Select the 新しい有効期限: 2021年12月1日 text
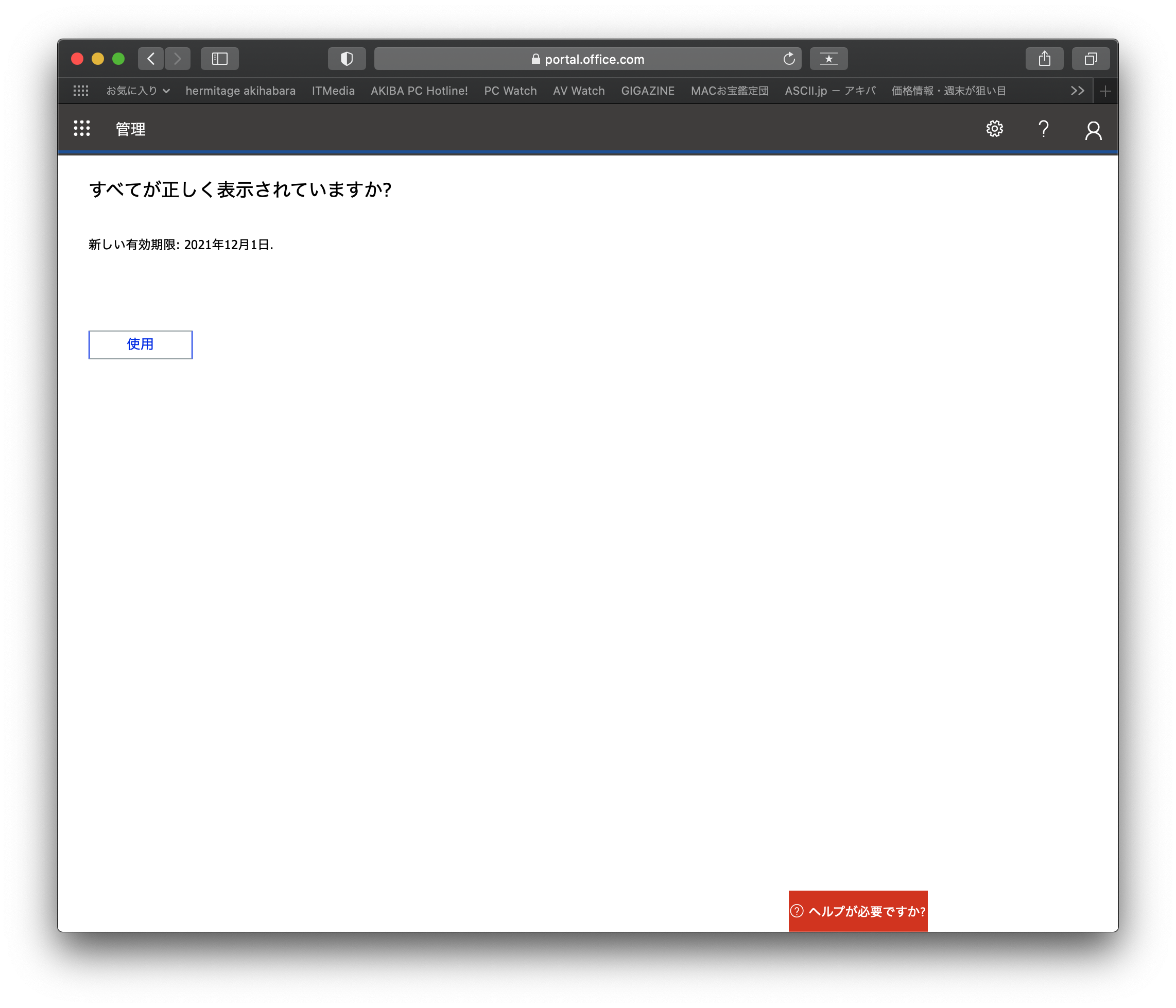 pyautogui.click(x=181, y=245)
